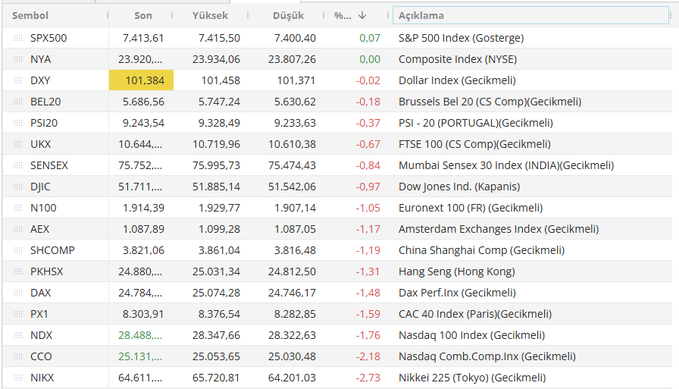Click Composite Index (NYSE) description
Screen dimensions: 679x389
pos(458,59)
